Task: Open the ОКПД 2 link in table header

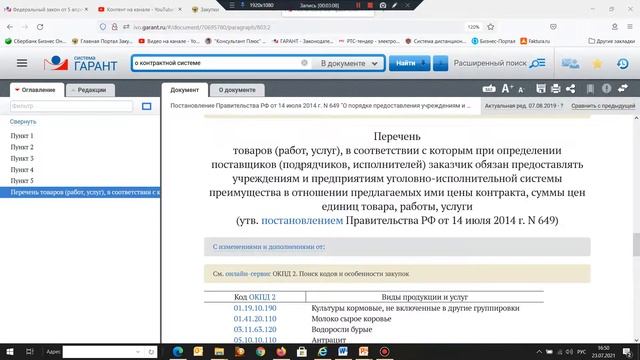Action: click(262, 297)
